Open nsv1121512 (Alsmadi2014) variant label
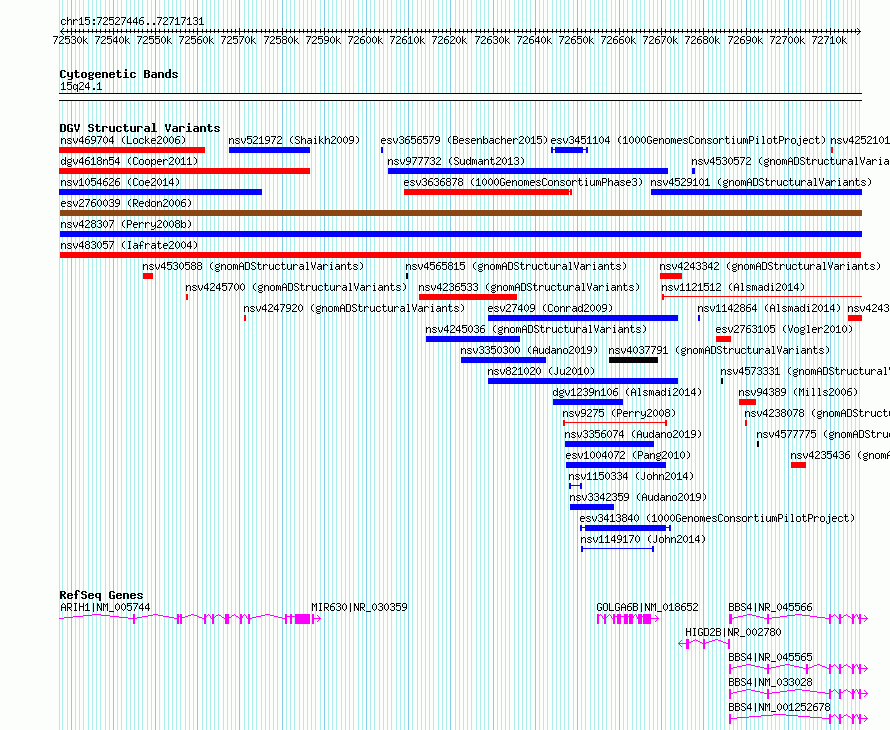The image size is (890, 730). pos(733,287)
